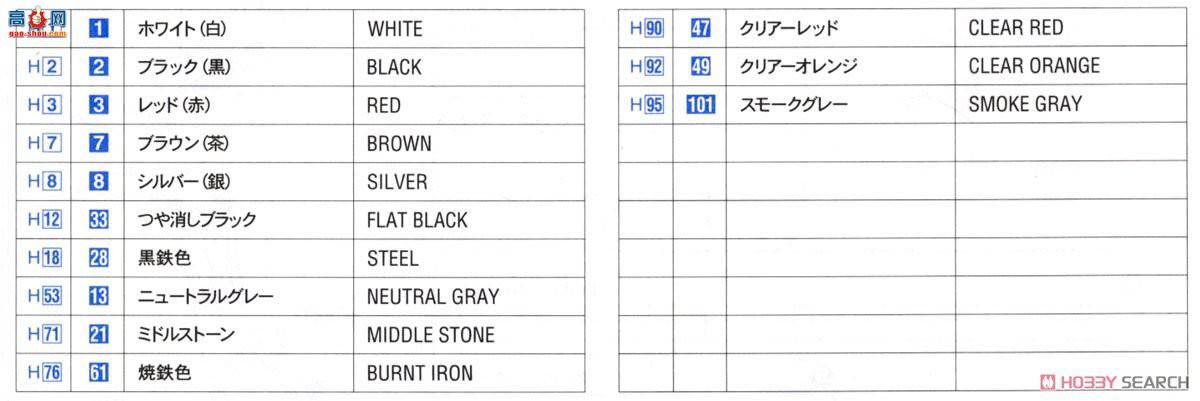Click the blue 61 badge for BURNT IRON
Viewport: 1200px width, 401px height.
98,373
